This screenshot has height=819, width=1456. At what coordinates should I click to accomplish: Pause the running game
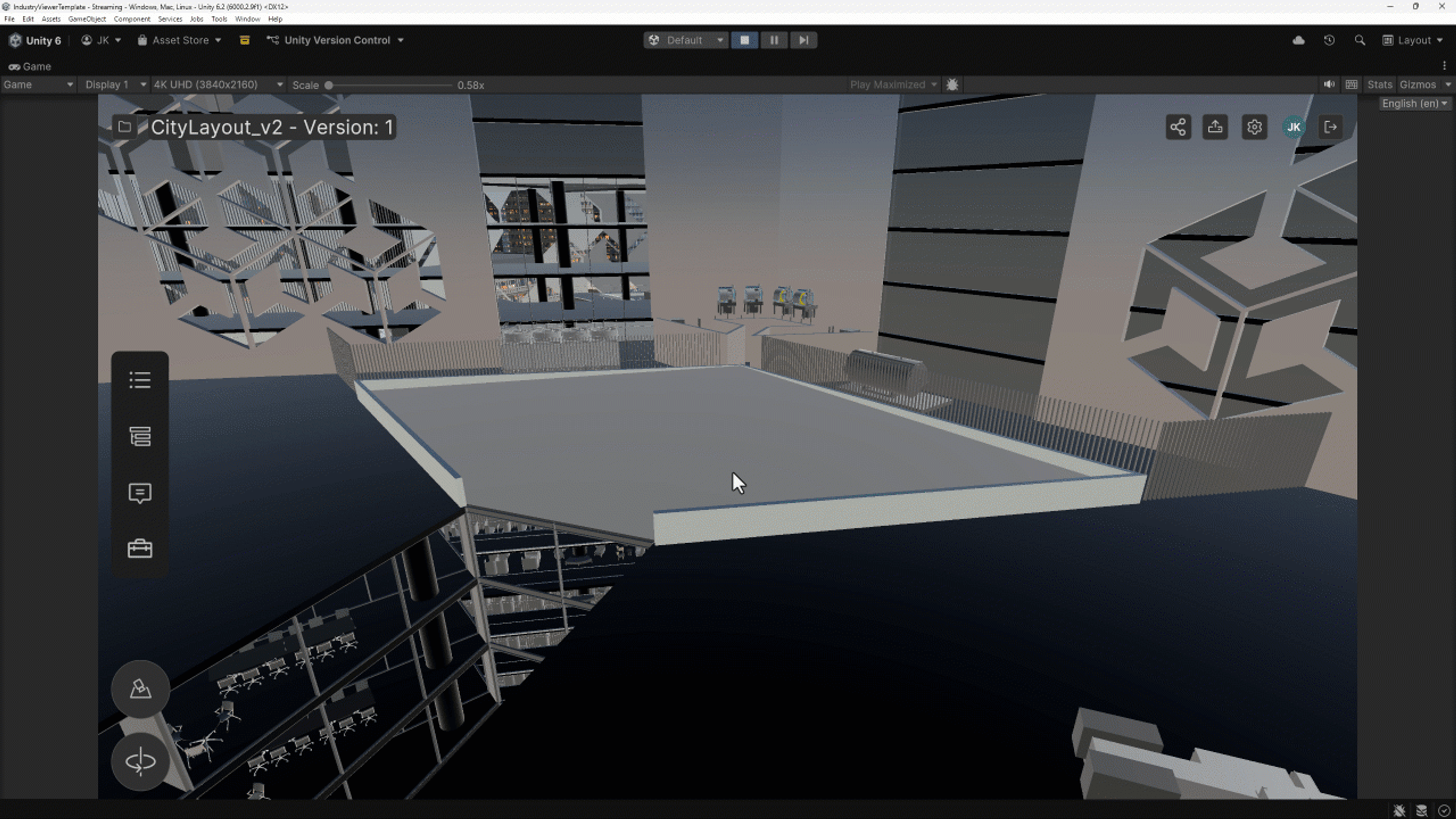point(774,40)
